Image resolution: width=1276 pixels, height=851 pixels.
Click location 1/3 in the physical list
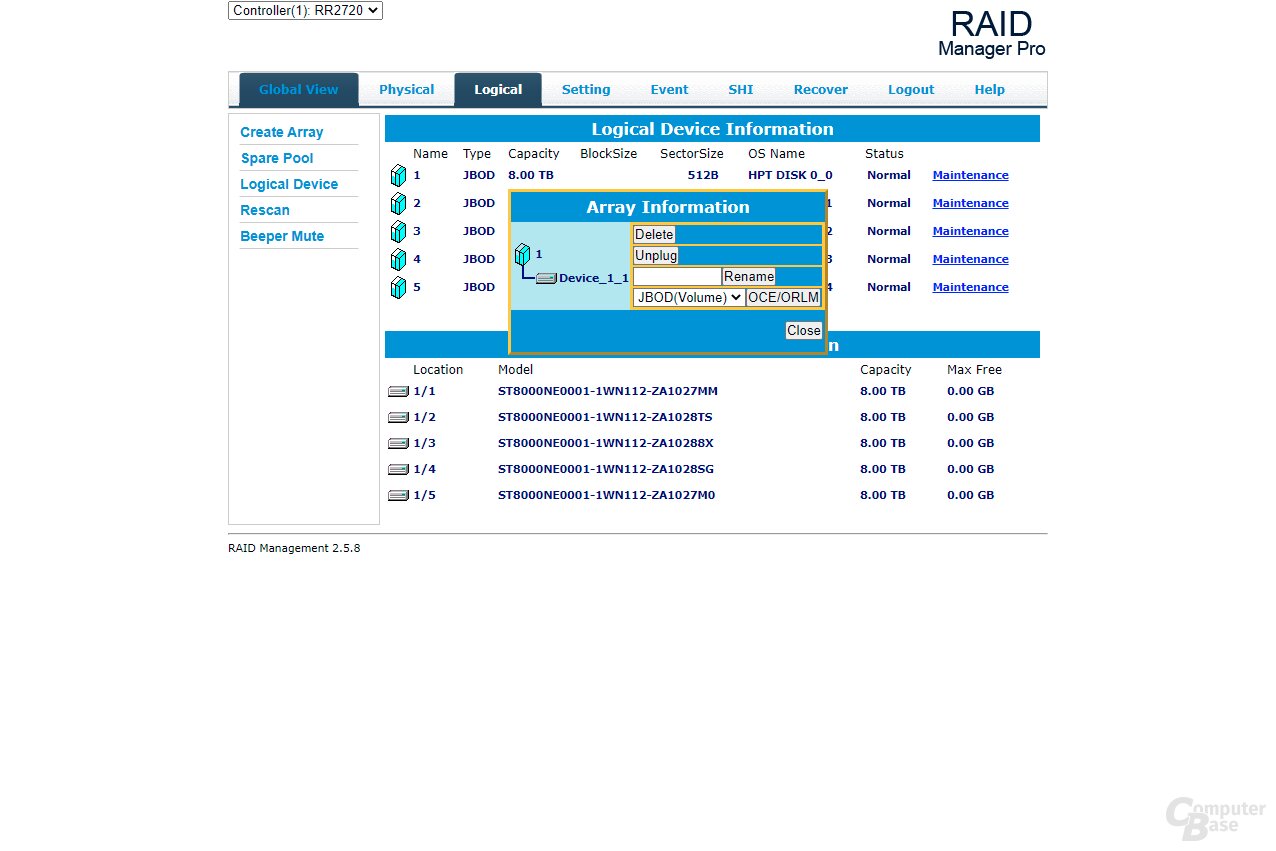pos(425,443)
